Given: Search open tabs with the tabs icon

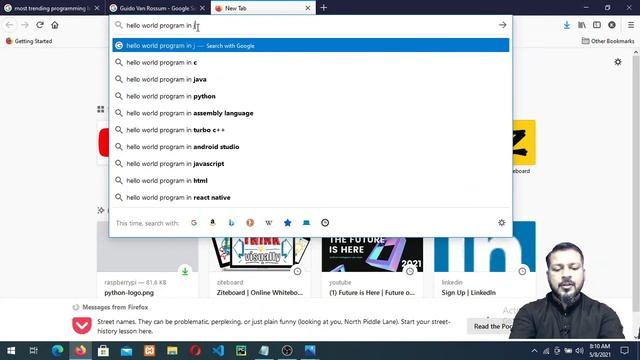Looking at the screenshot, I should [x=306, y=222].
